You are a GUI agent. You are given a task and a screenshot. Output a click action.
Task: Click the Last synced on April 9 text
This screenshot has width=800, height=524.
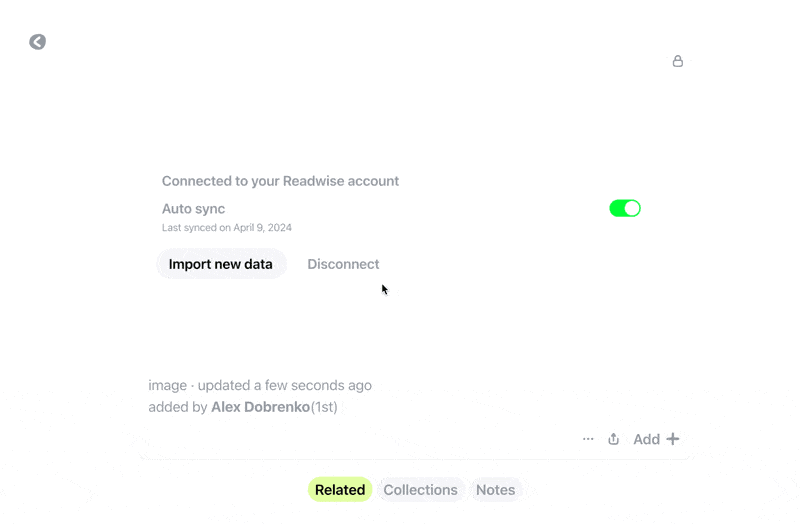(x=227, y=228)
